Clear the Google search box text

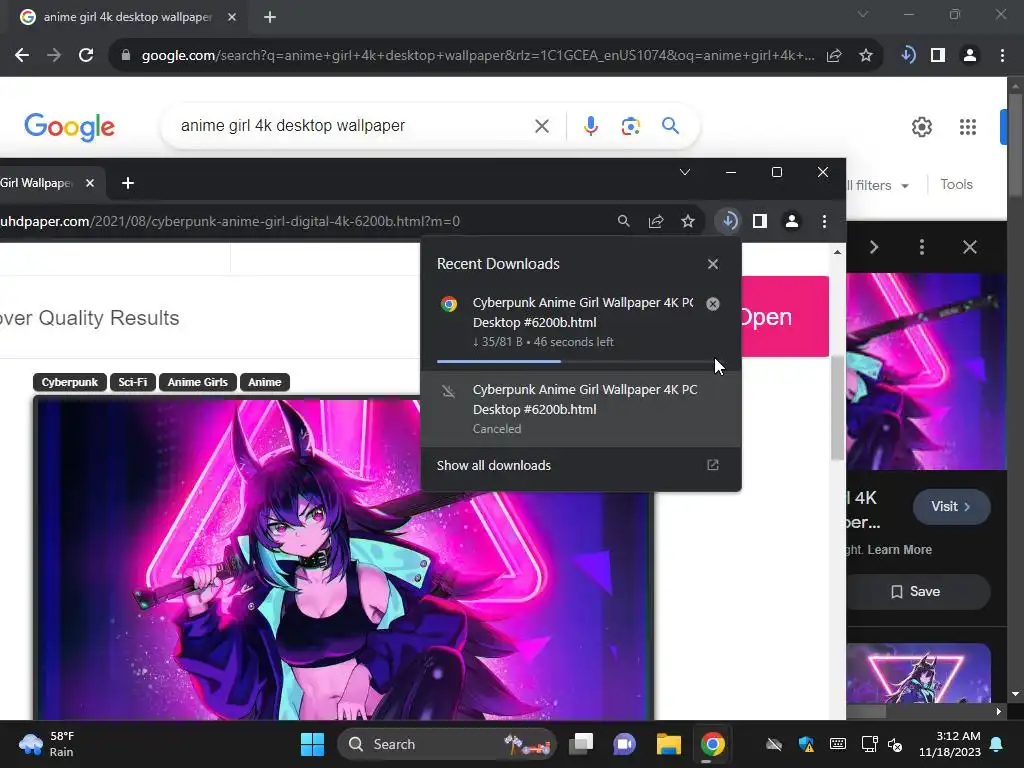coord(541,125)
